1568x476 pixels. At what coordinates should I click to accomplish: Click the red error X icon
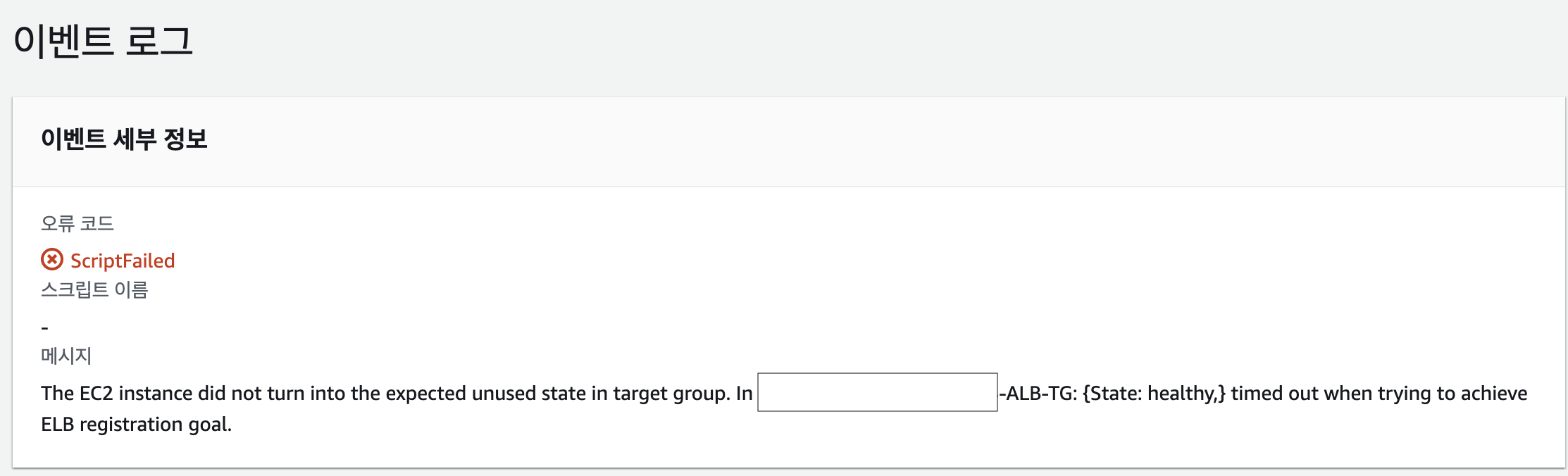click(52, 260)
